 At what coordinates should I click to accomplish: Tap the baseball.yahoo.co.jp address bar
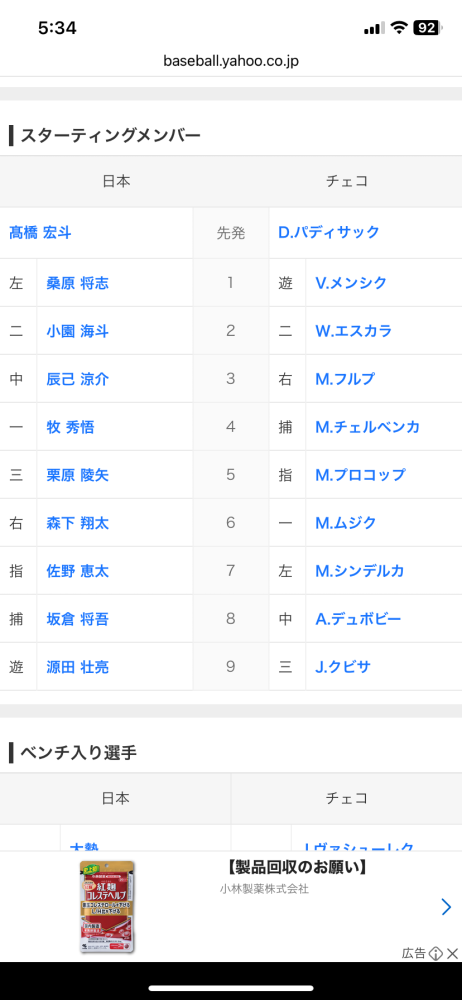point(231,61)
